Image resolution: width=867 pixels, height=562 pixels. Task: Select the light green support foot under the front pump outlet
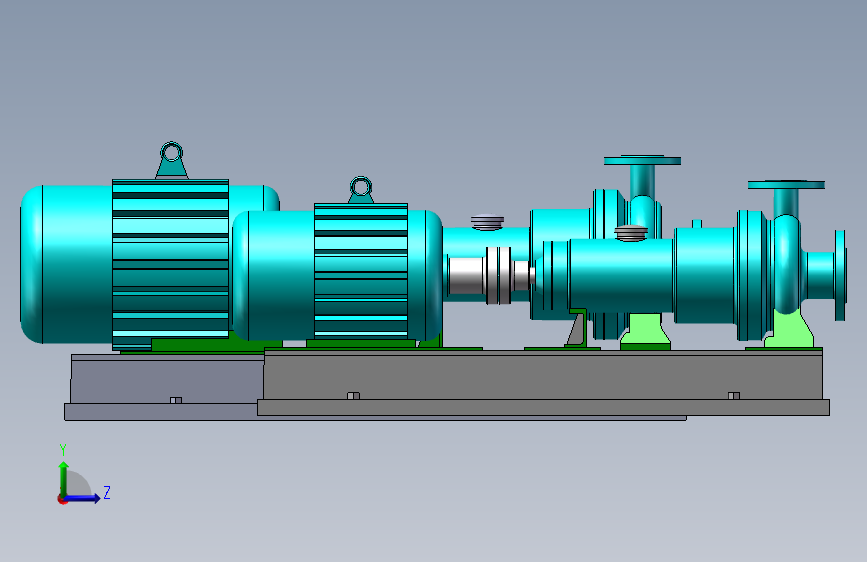point(791,330)
